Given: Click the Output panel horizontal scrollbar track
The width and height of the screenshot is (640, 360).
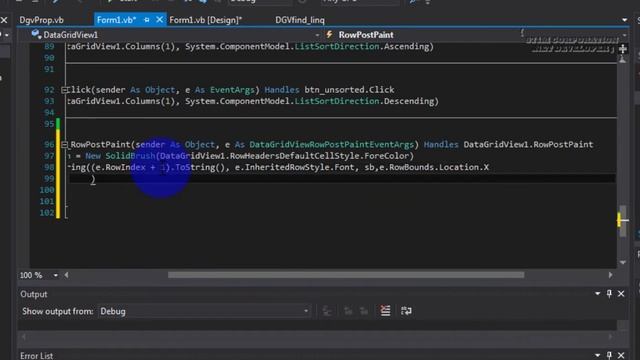Looking at the screenshot, I should pos(317,337).
